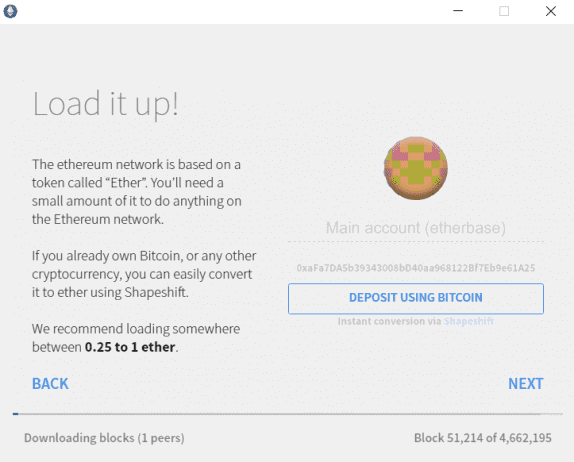Select the account address starting with 0xaFa7
The width and height of the screenshot is (574, 462).
click(416, 268)
